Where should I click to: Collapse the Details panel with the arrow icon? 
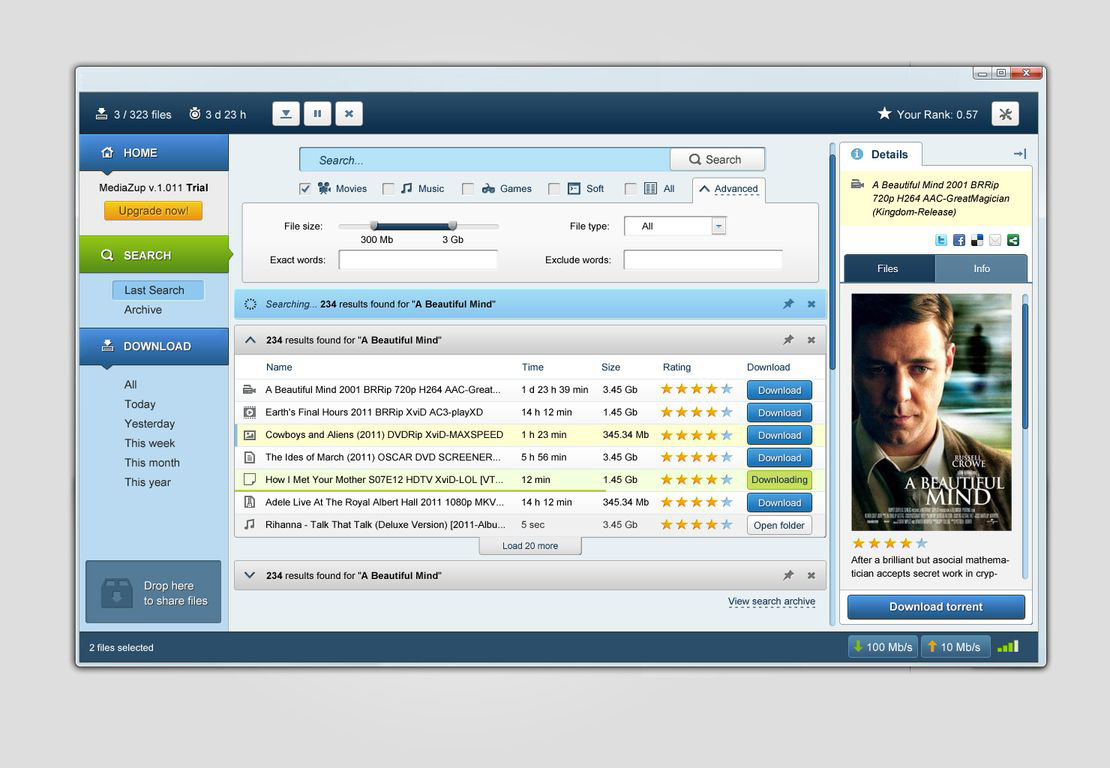[1019, 154]
